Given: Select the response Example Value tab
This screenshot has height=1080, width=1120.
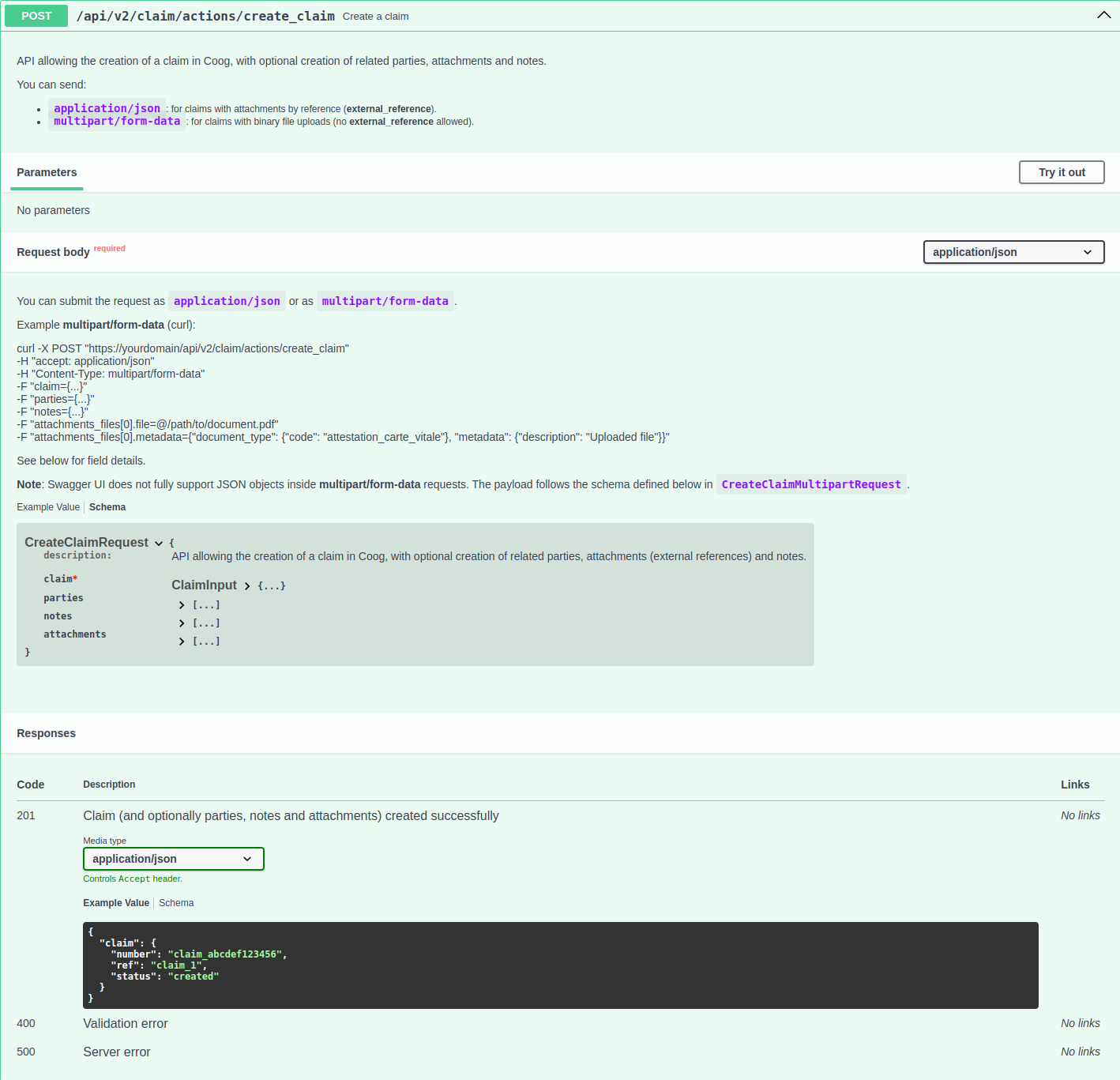Looking at the screenshot, I should coord(116,903).
